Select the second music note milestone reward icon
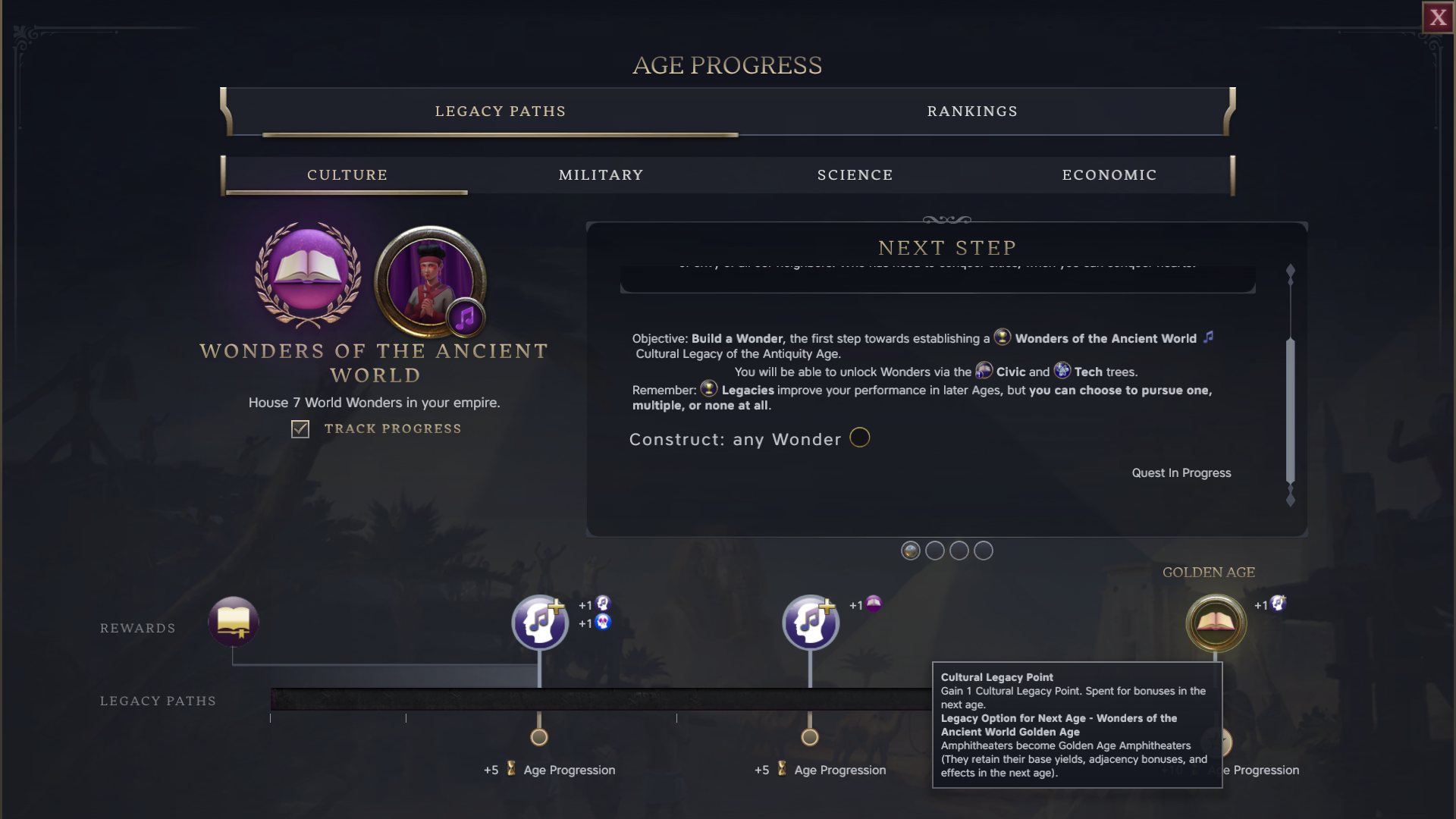Screen dimensions: 1456x819 pyautogui.click(x=811, y=623)
